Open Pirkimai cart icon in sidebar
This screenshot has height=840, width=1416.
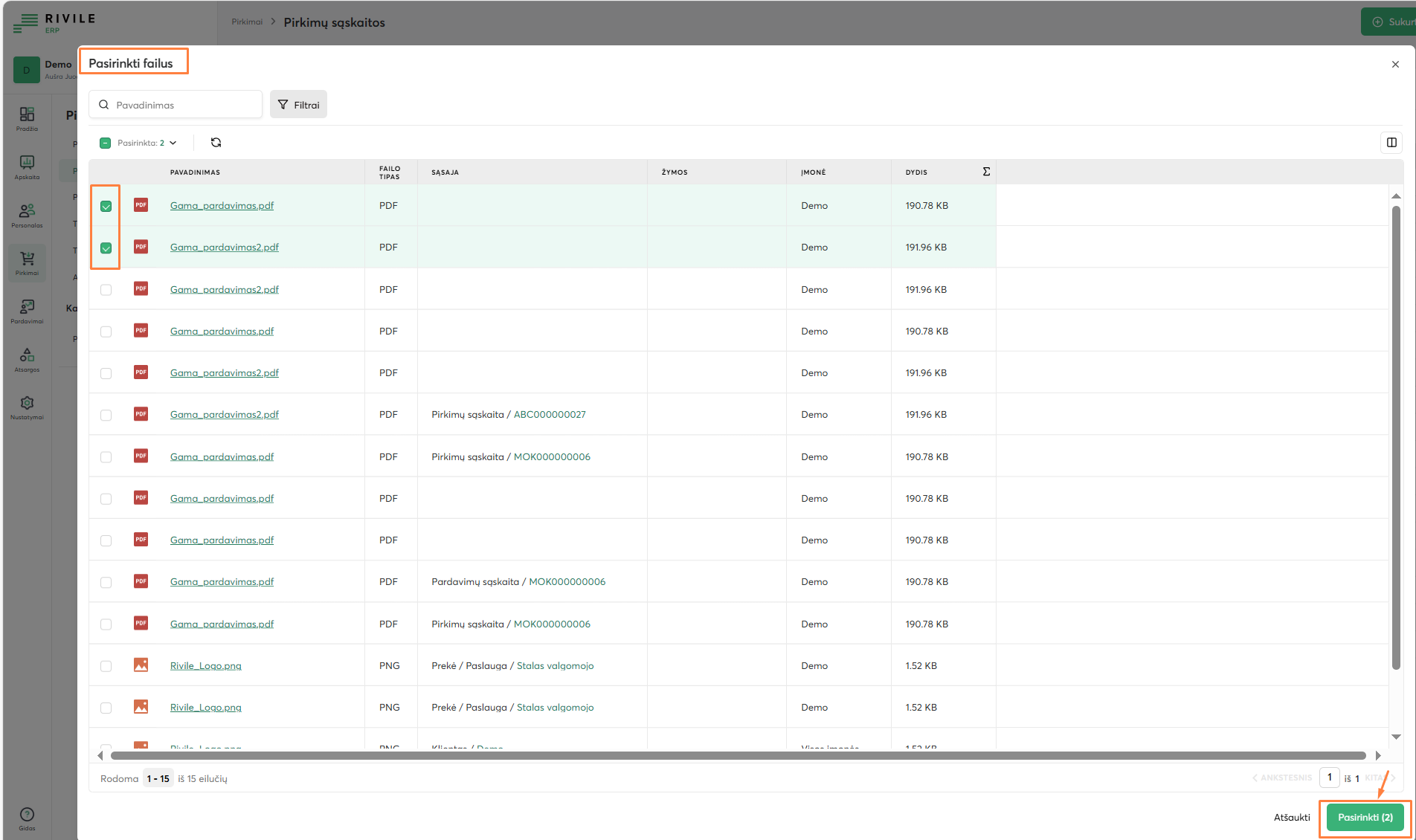pyautogui.click(x=28, y=262)
